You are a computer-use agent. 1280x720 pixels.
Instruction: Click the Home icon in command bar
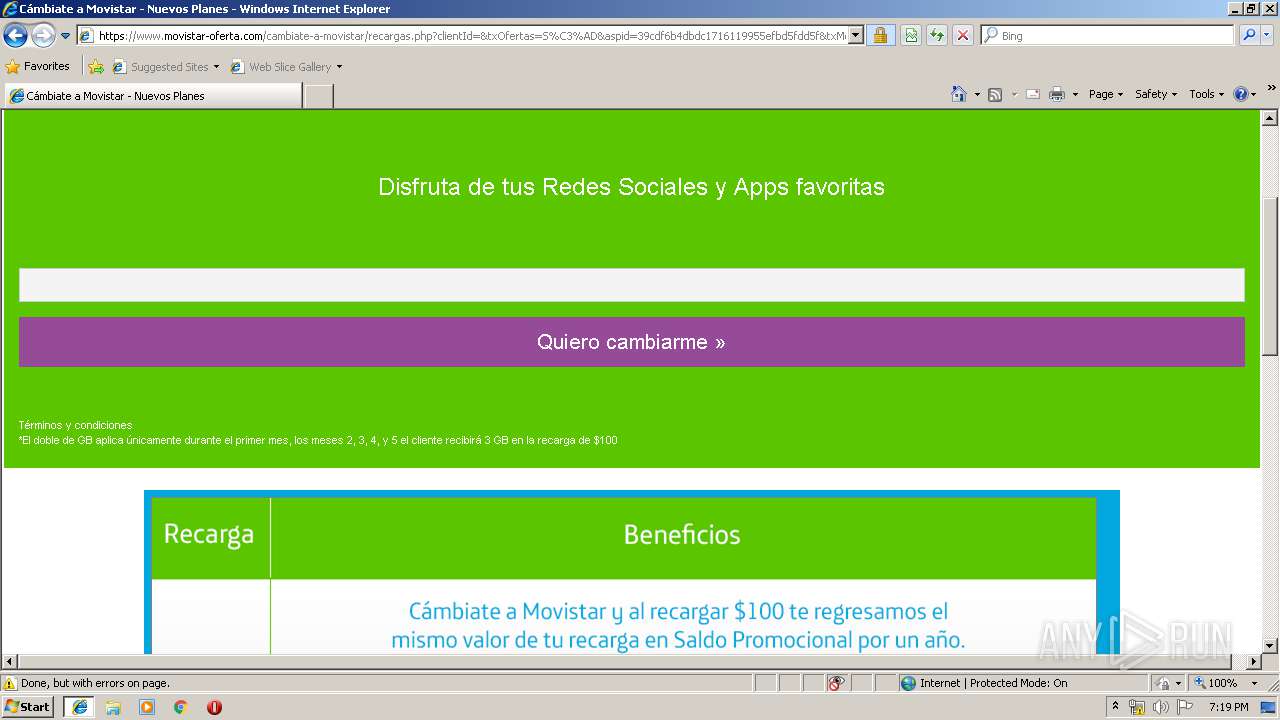tap(959, 94)
